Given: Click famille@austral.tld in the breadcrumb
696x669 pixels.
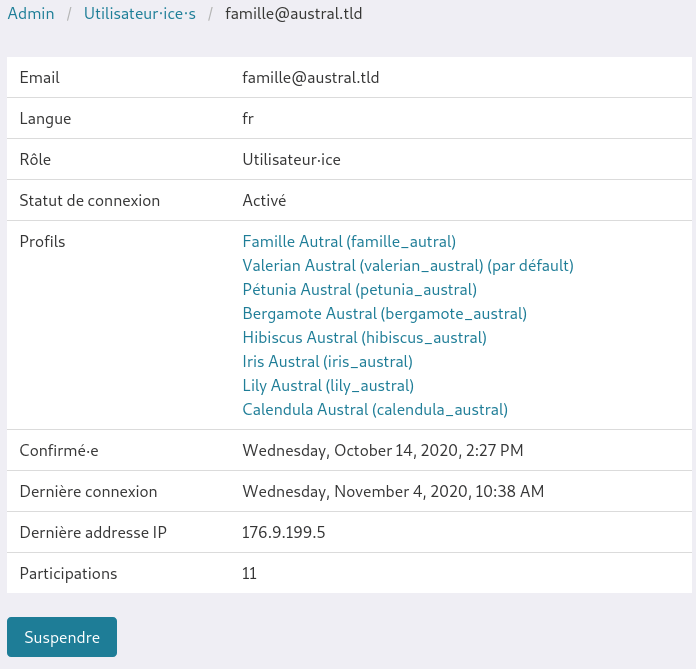Looking at the screenshot, I should point(293,13).
